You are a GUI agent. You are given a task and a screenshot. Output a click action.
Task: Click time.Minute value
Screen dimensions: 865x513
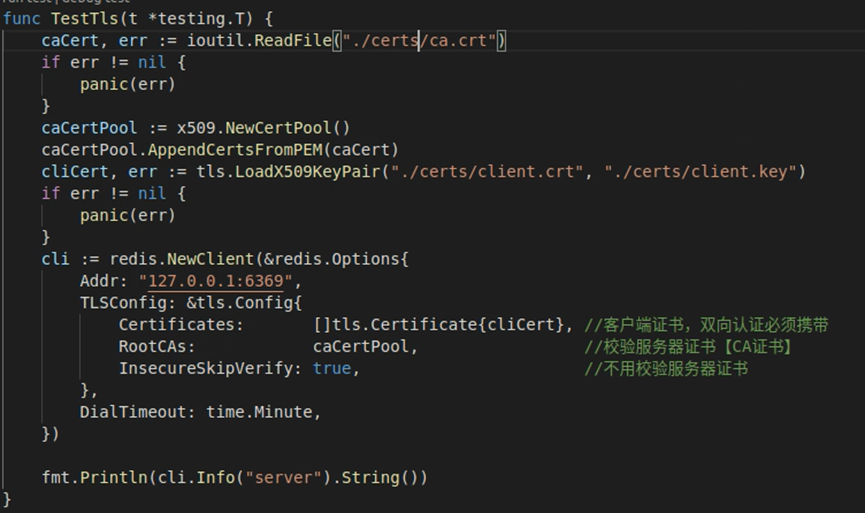259,412
